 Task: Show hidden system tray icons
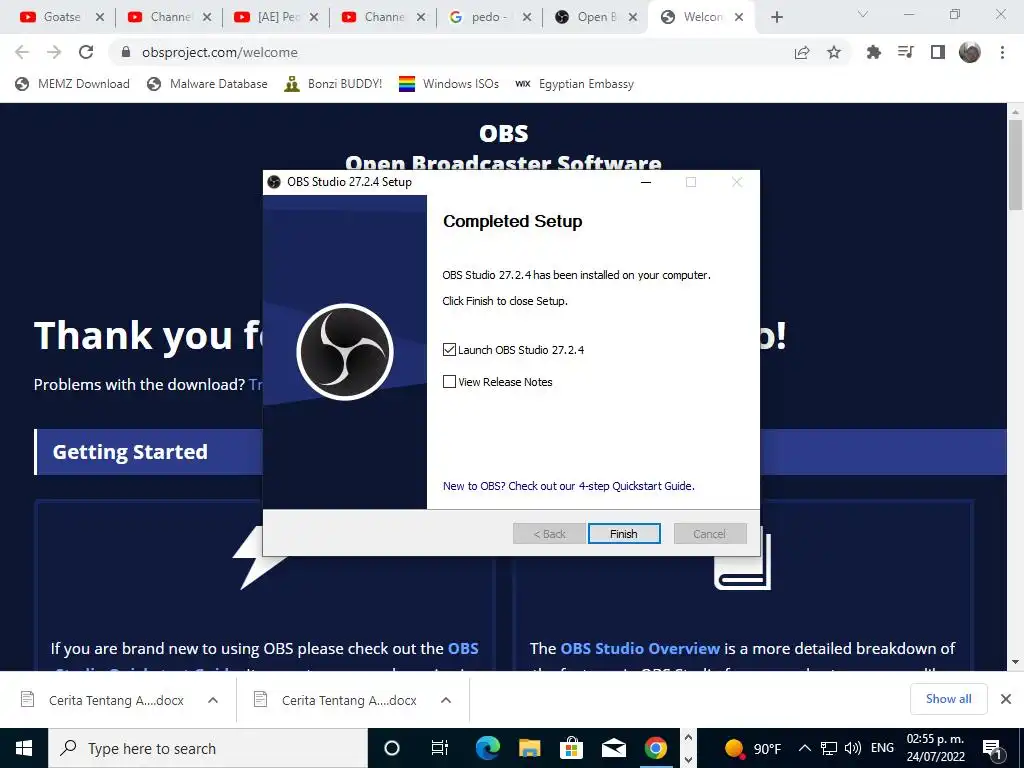(x=805, y=748)
